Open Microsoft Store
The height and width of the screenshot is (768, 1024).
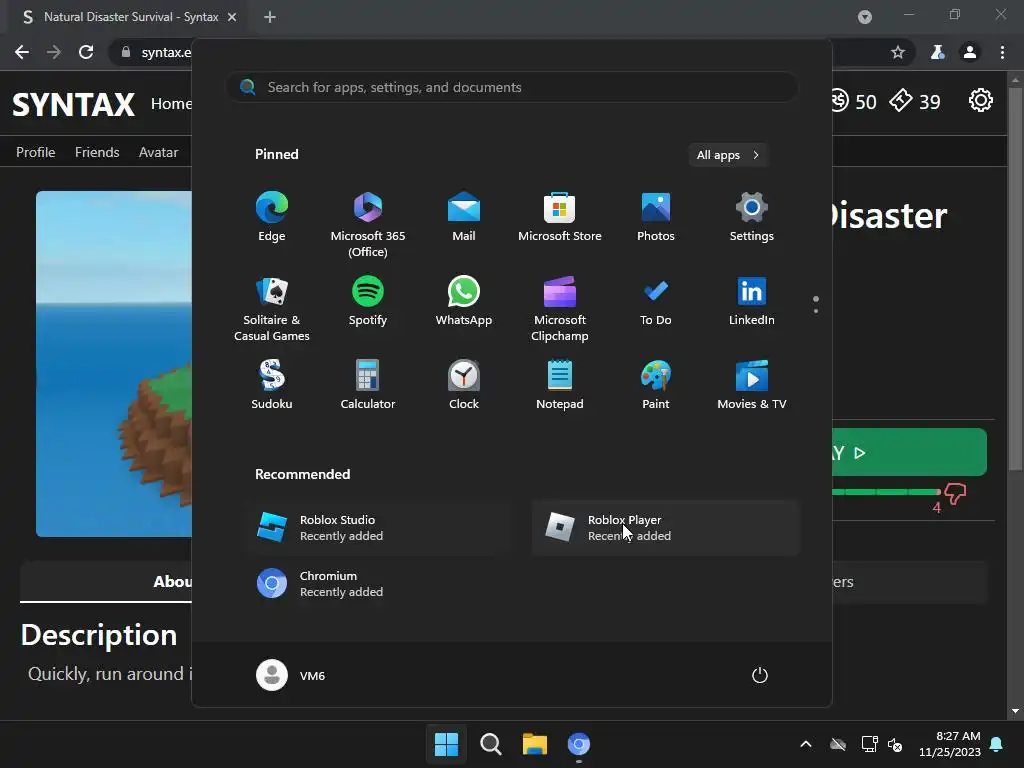[560, 217]
